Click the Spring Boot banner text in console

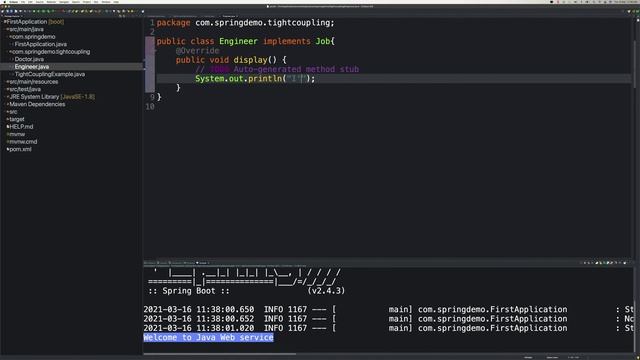click(x=189, y=291)
